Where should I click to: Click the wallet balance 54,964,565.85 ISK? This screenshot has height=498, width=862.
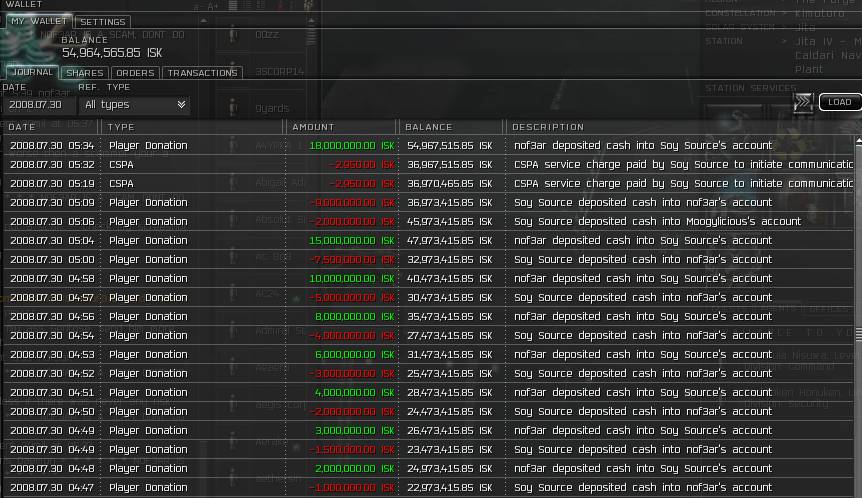(x=112, y=53)
